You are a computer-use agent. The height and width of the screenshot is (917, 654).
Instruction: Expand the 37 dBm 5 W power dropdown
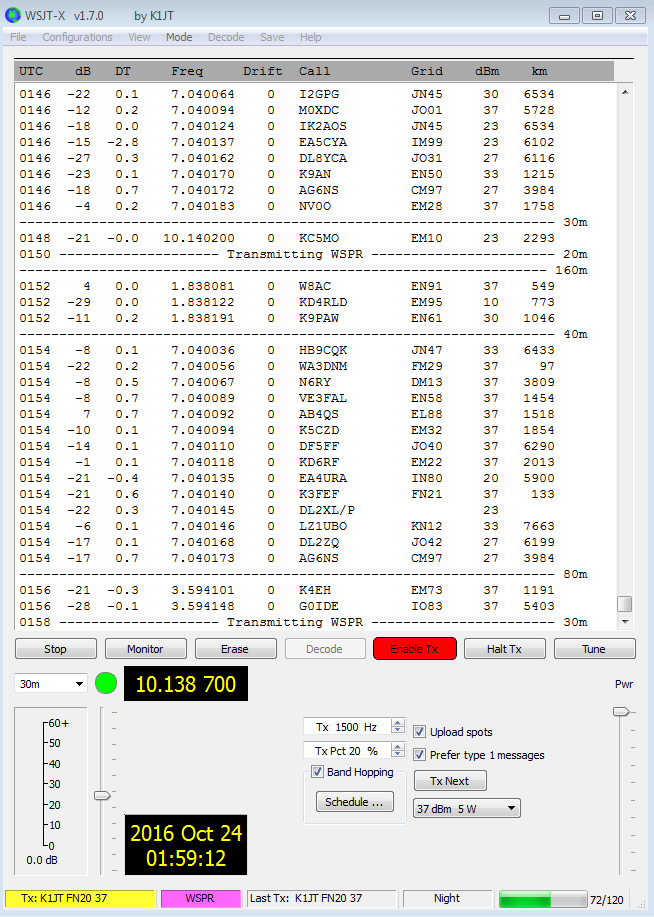pyautogui.click(x=467, y=808)
